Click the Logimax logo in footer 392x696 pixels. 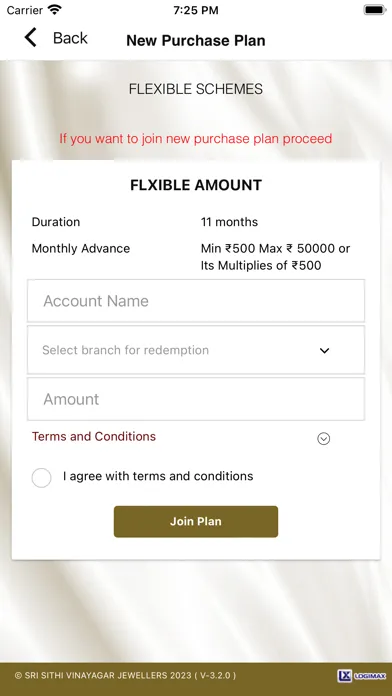[x=362, y=676]
